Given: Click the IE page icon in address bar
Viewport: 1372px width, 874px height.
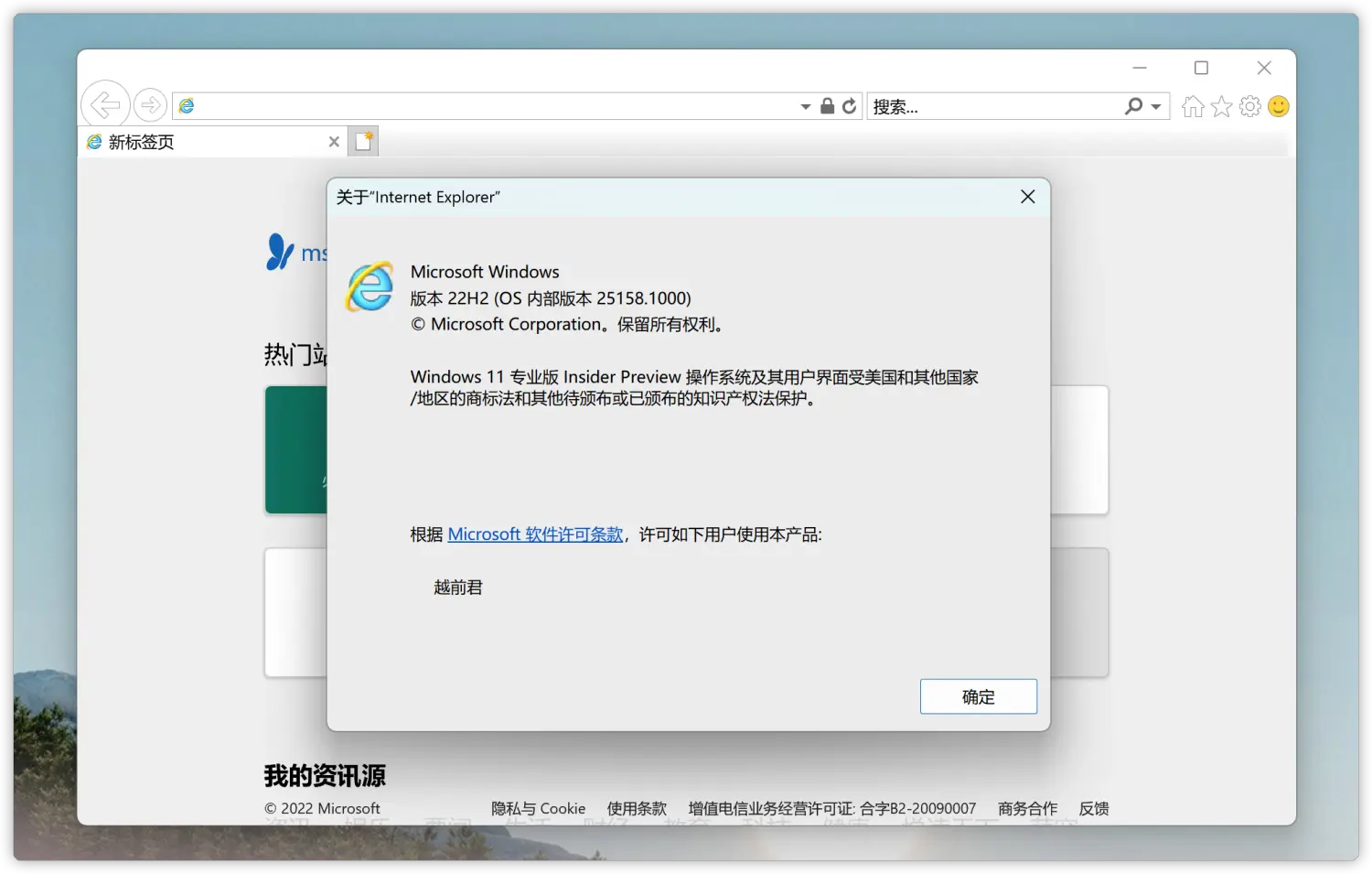Looking at the screenshot, I should [187, 106].
